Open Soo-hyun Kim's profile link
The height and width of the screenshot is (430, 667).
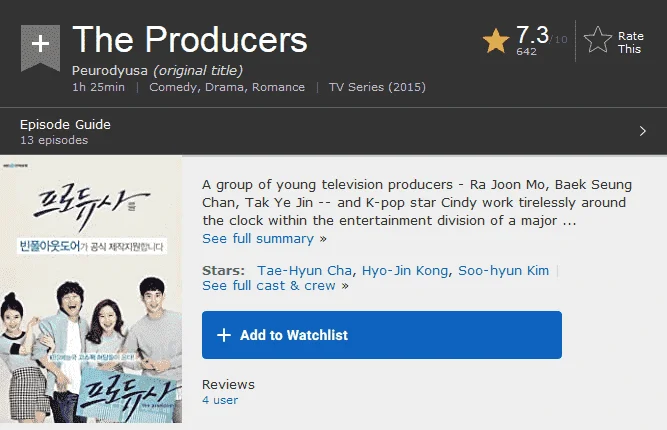[503, 271]
